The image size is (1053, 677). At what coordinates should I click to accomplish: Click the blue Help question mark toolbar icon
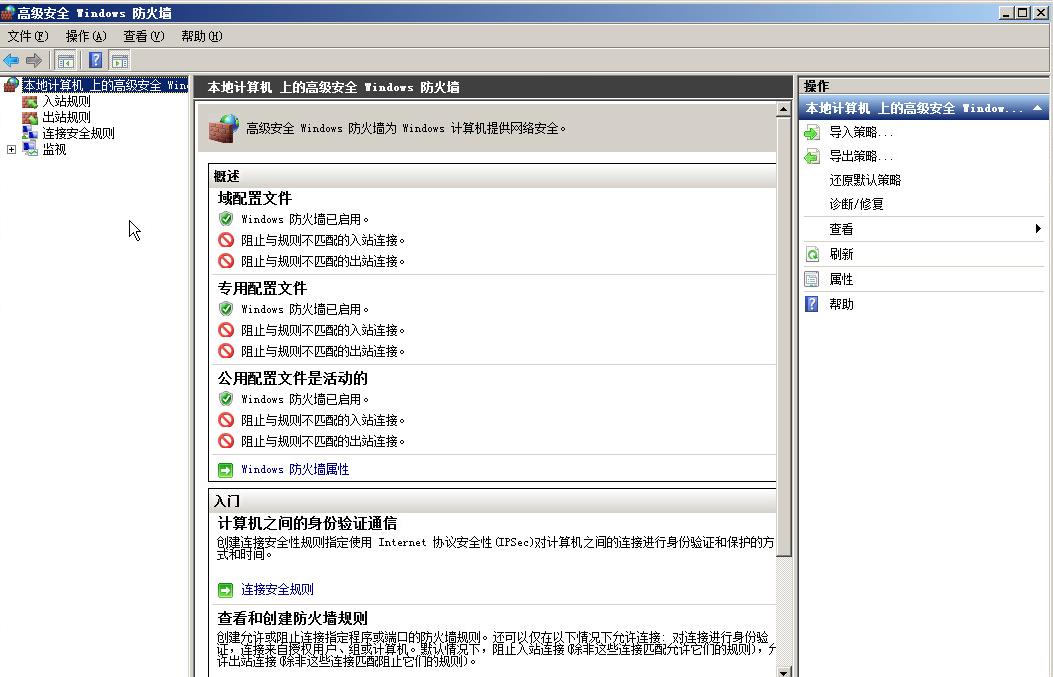[x=95, y=60]
